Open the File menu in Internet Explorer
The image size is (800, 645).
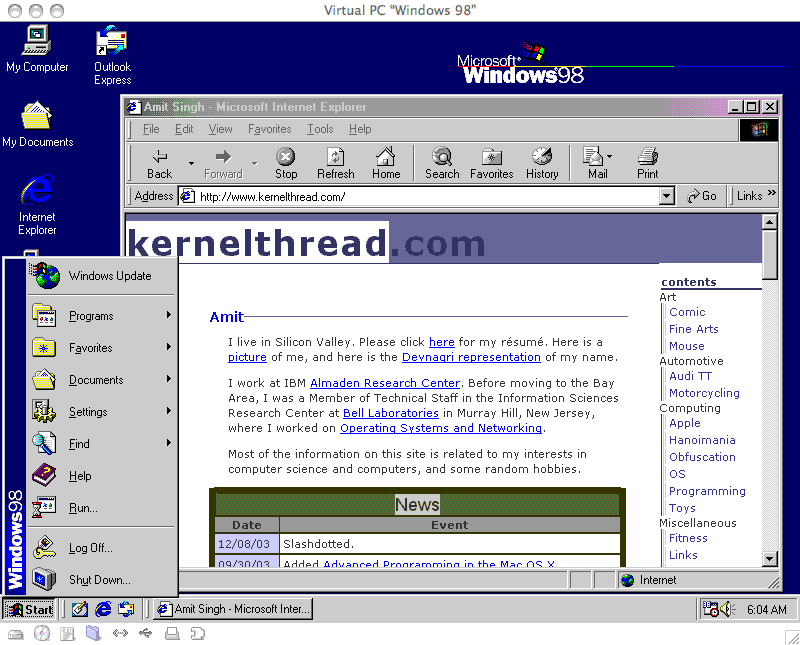pyautogui.click(x=151, y=129)
